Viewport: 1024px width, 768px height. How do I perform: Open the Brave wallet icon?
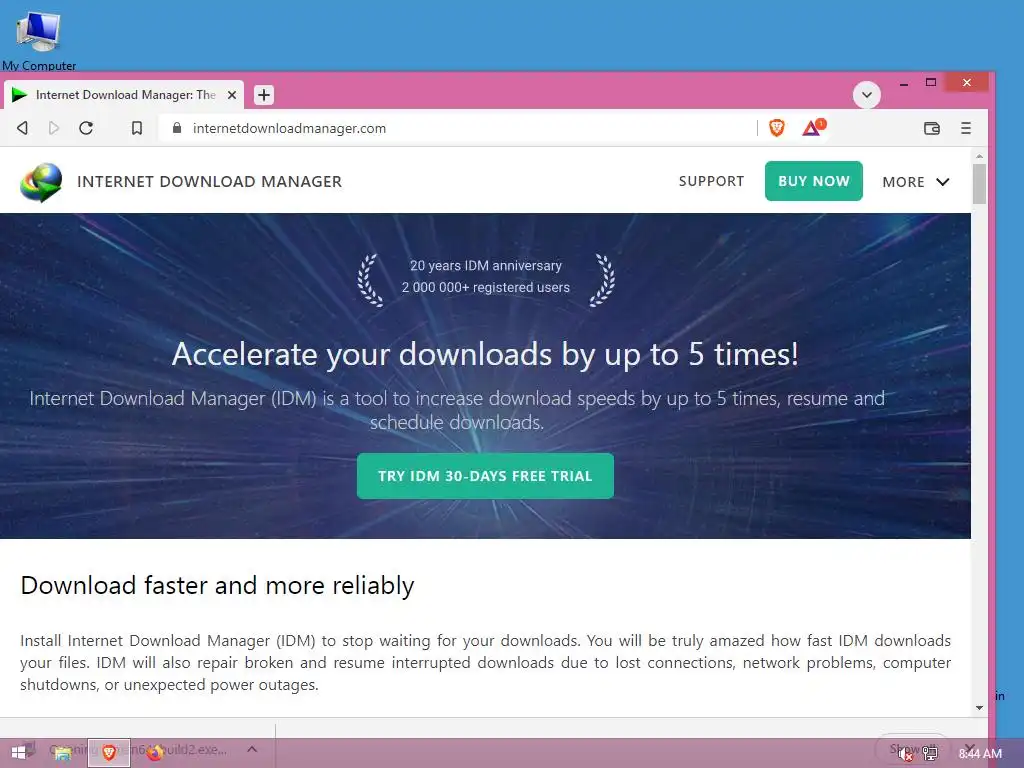tap(932, 128)
